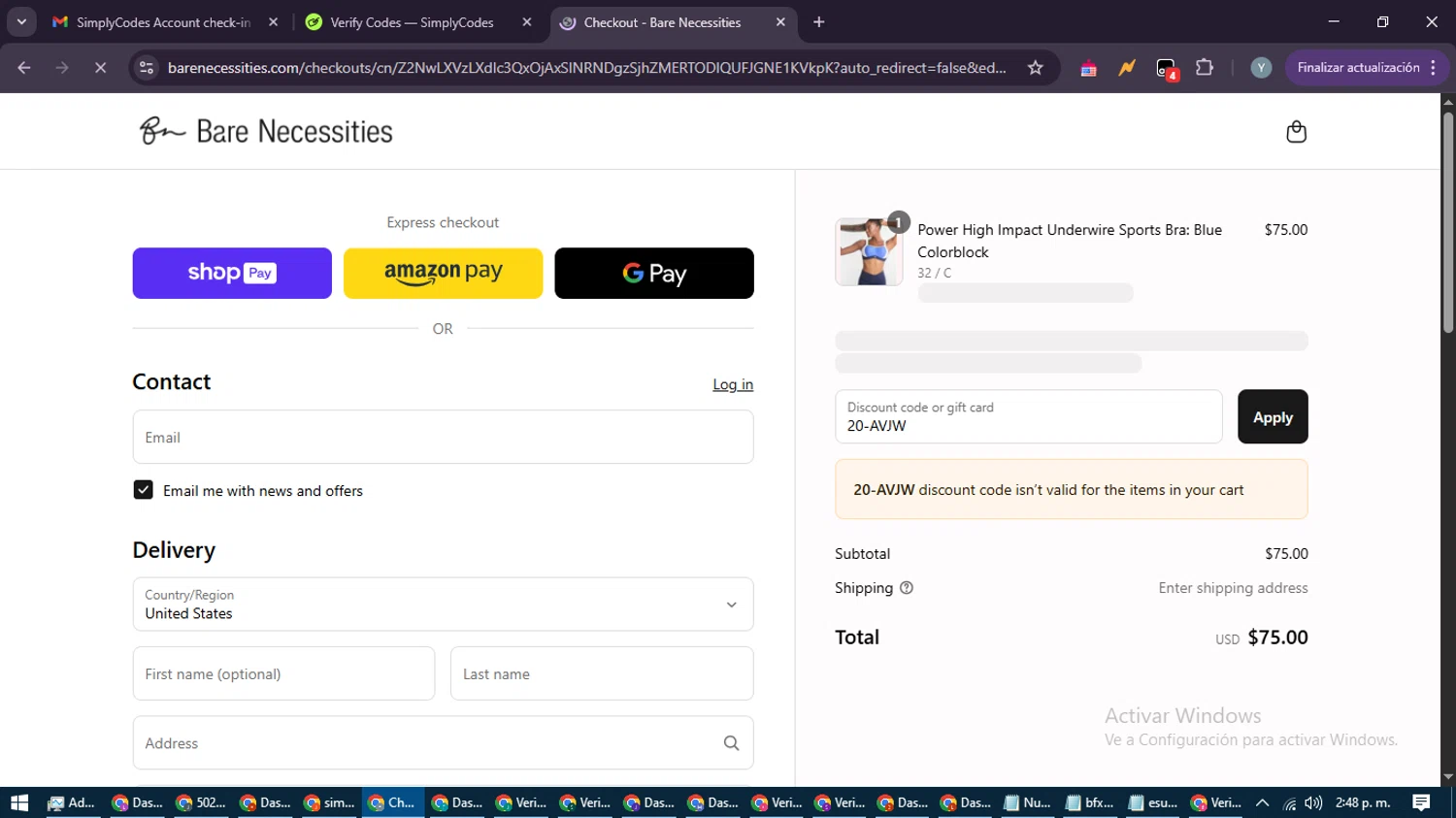Open the bfx... taskbar item
Image resolution: width=1456 pixels, height=818 pixels.
(x=1091, y=802)
